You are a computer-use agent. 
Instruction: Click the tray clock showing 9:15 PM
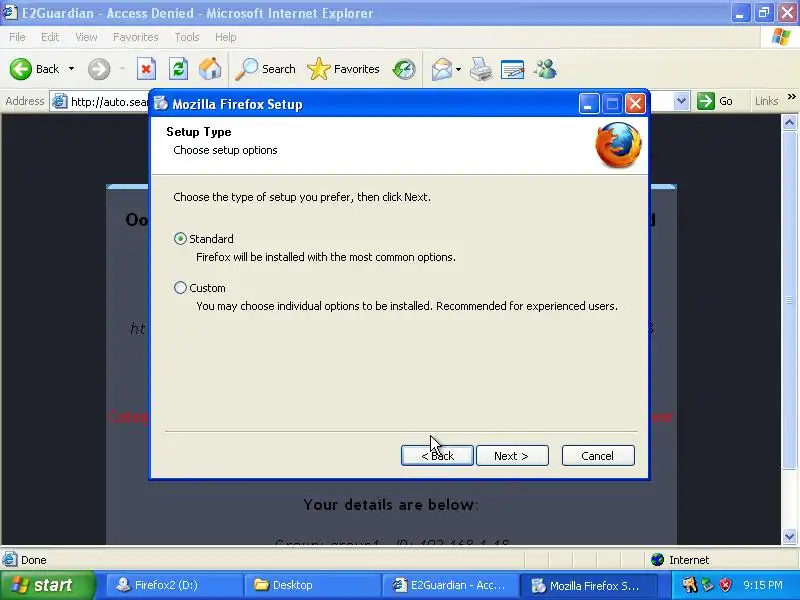tap(763, 585)
